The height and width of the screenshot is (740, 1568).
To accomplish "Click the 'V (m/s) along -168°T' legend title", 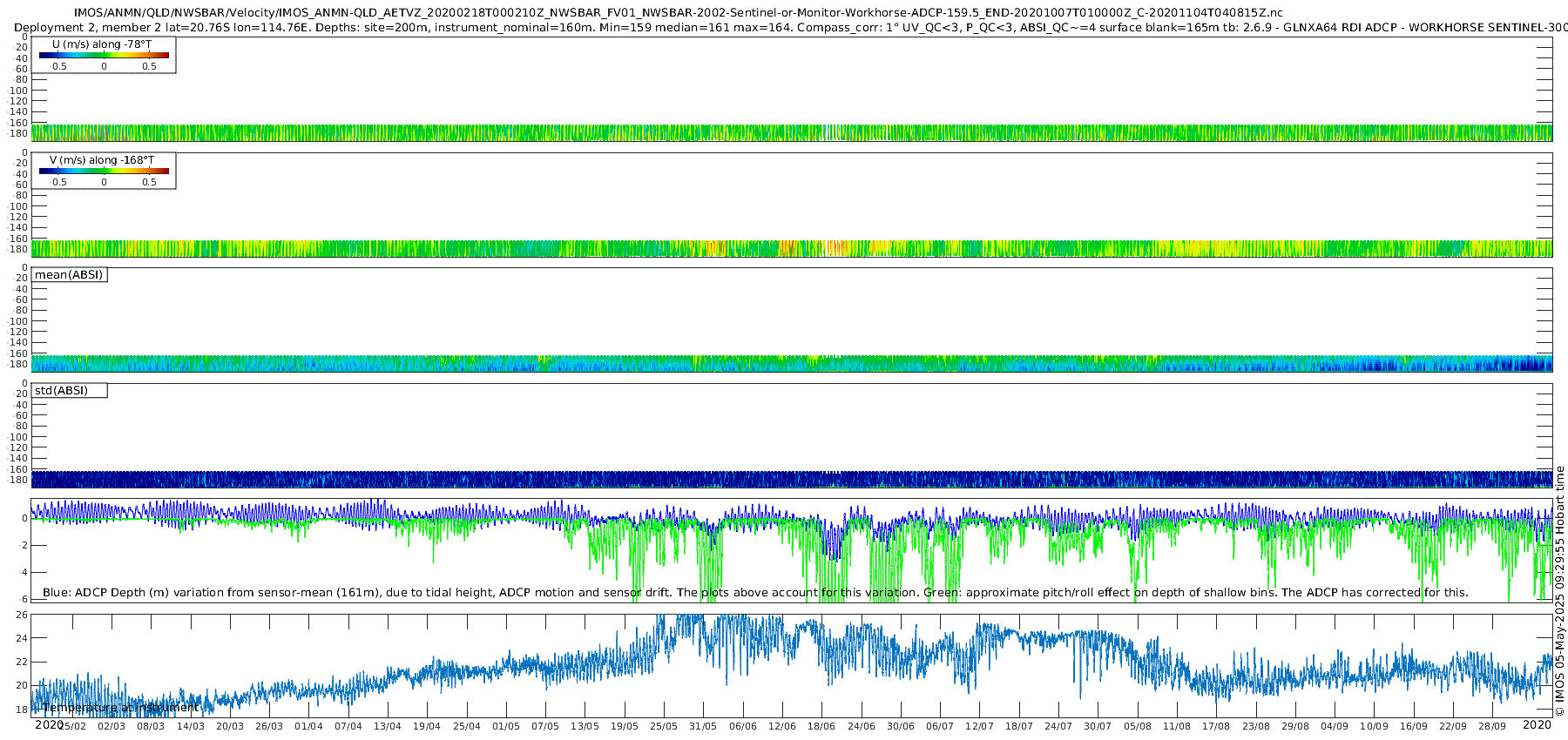I will coord(102,160).
